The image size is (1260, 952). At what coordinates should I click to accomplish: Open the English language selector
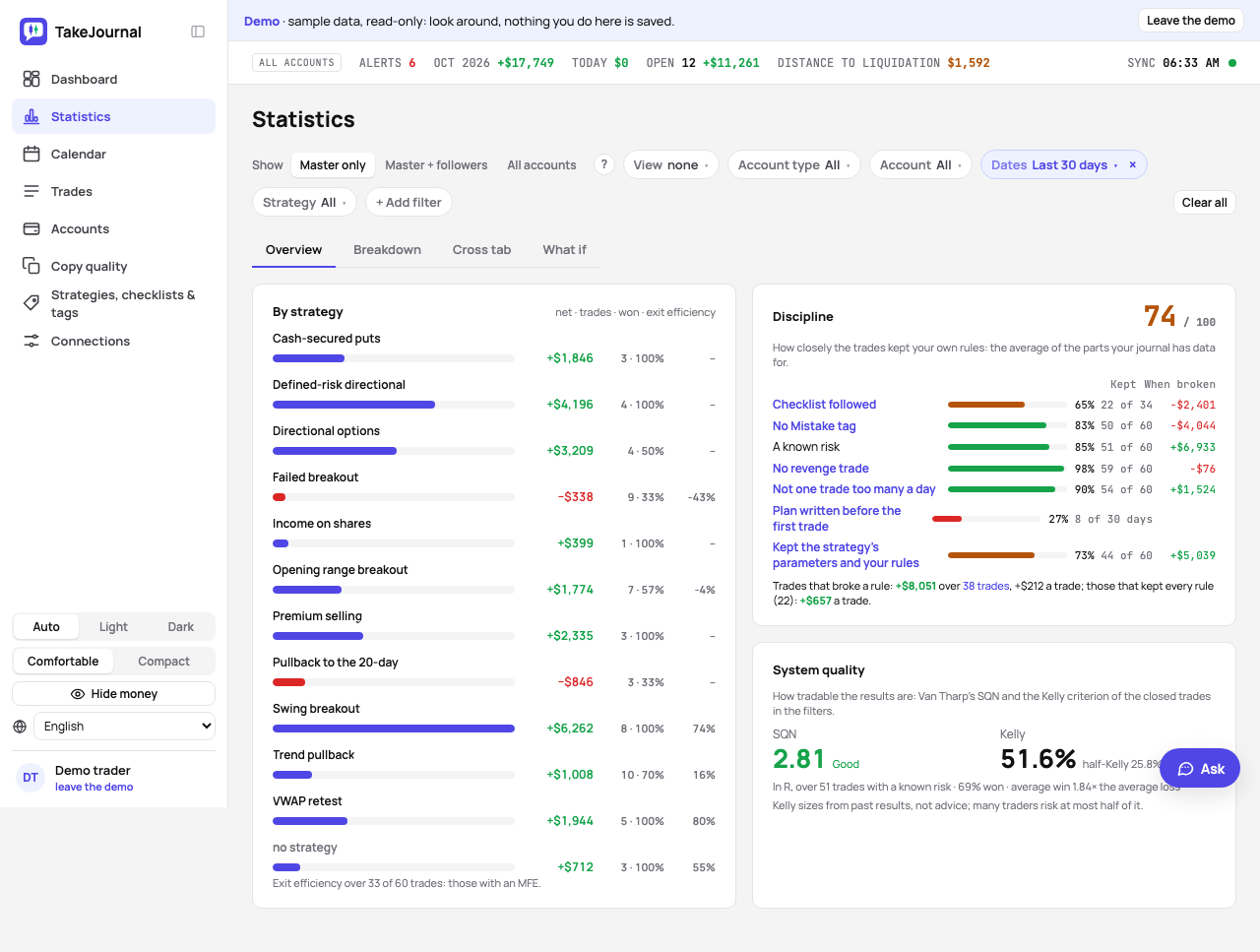point(124,726)
